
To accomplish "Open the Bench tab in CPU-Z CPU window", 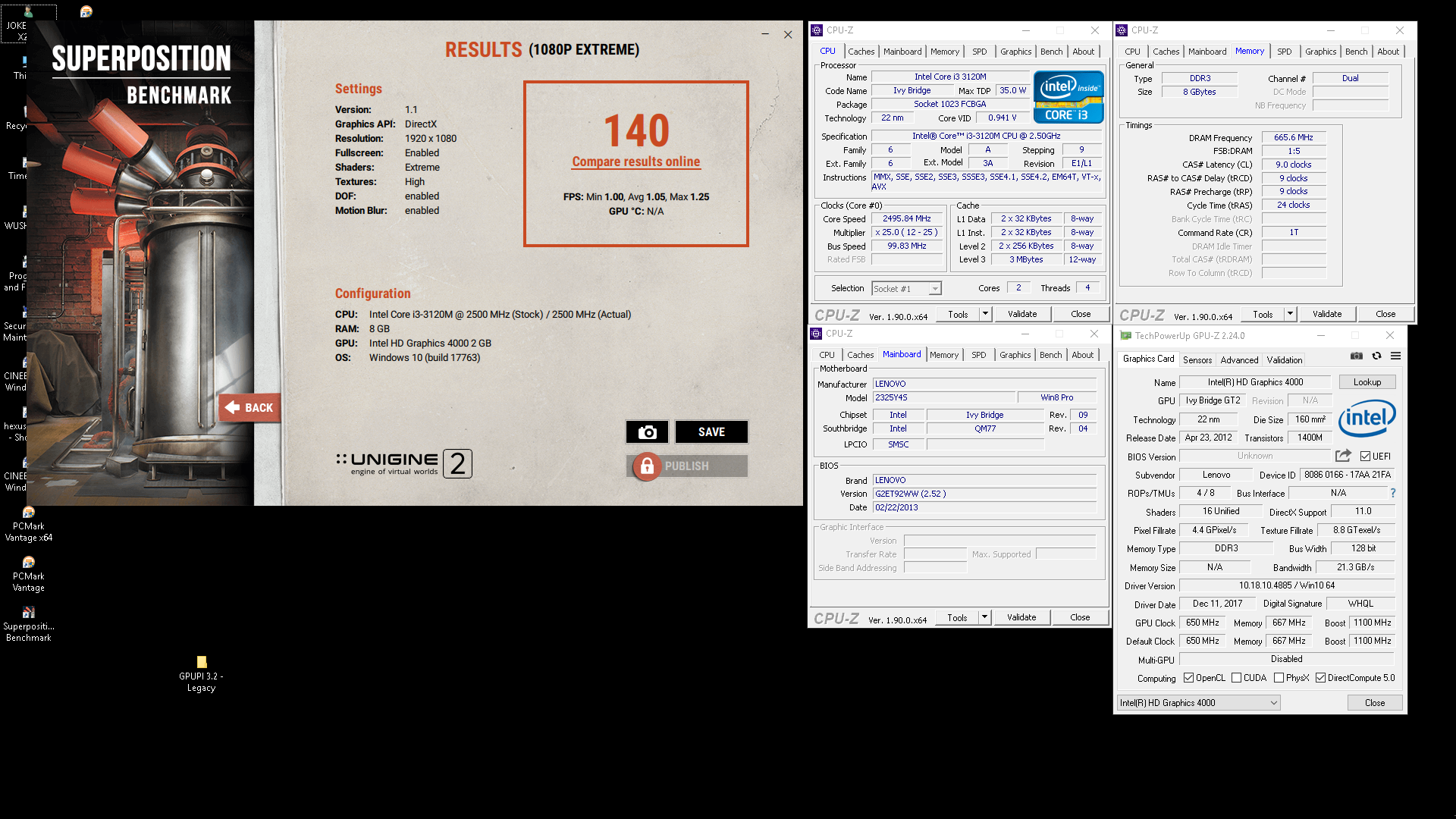I will [x=1051, y=52].
